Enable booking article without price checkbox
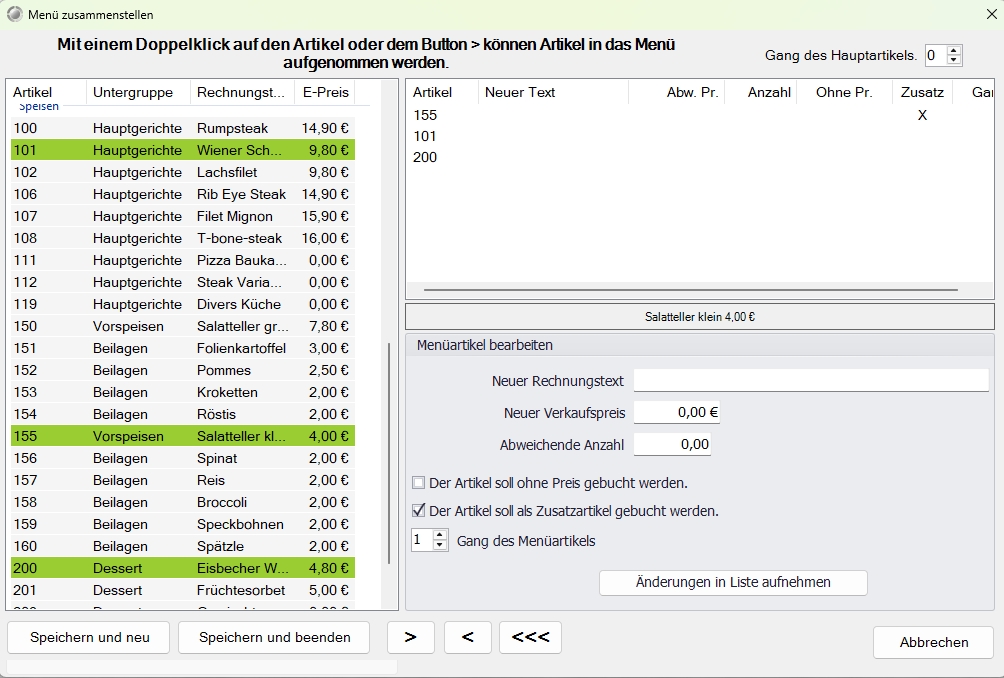Viewport: 1004px width, 678px height. pos(419,483)
